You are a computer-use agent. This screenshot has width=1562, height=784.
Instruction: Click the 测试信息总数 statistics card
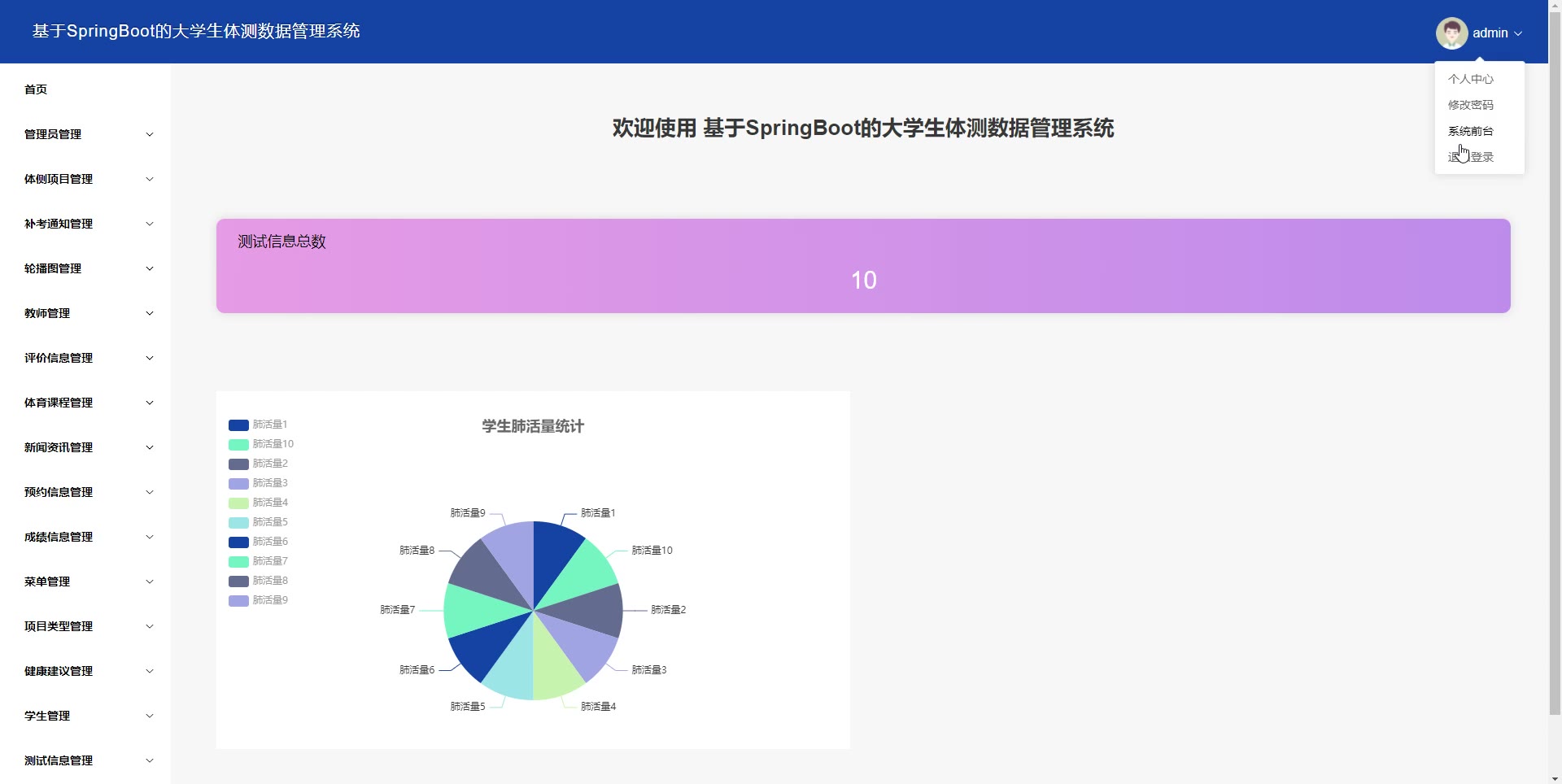(x=863, y=266)
